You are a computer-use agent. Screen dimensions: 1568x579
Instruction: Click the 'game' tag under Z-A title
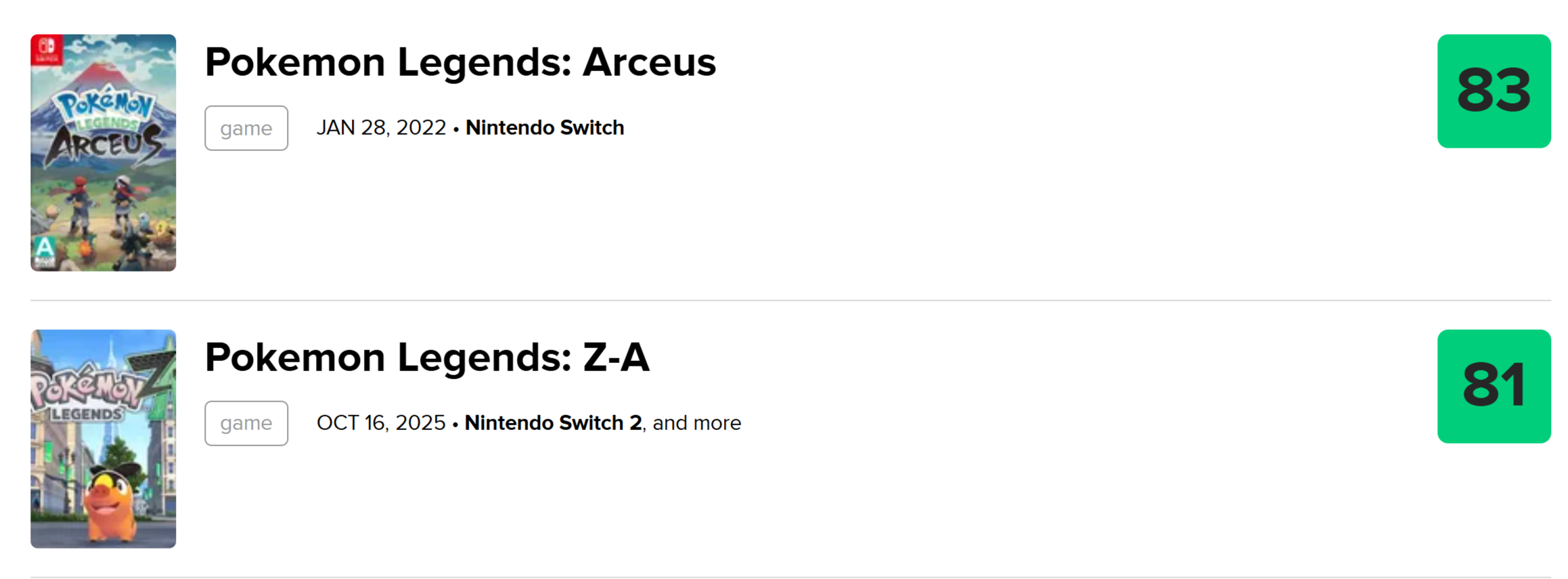point(246,423)
